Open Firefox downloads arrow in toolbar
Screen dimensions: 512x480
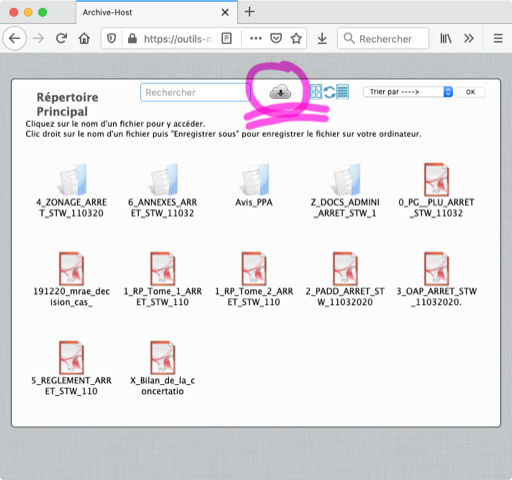pos(322,39)
